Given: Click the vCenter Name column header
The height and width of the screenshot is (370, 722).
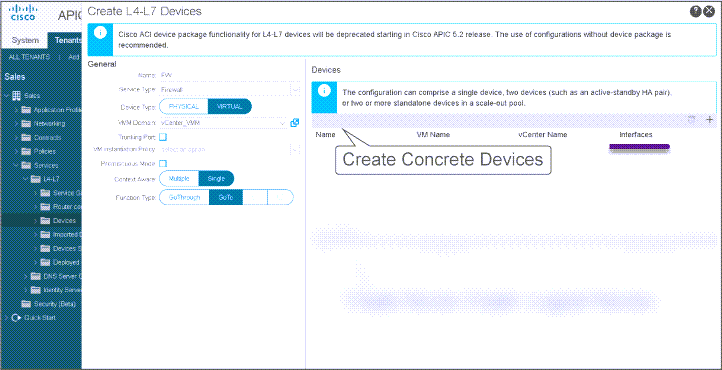Looking at the screenshot, I should [543, 135].
